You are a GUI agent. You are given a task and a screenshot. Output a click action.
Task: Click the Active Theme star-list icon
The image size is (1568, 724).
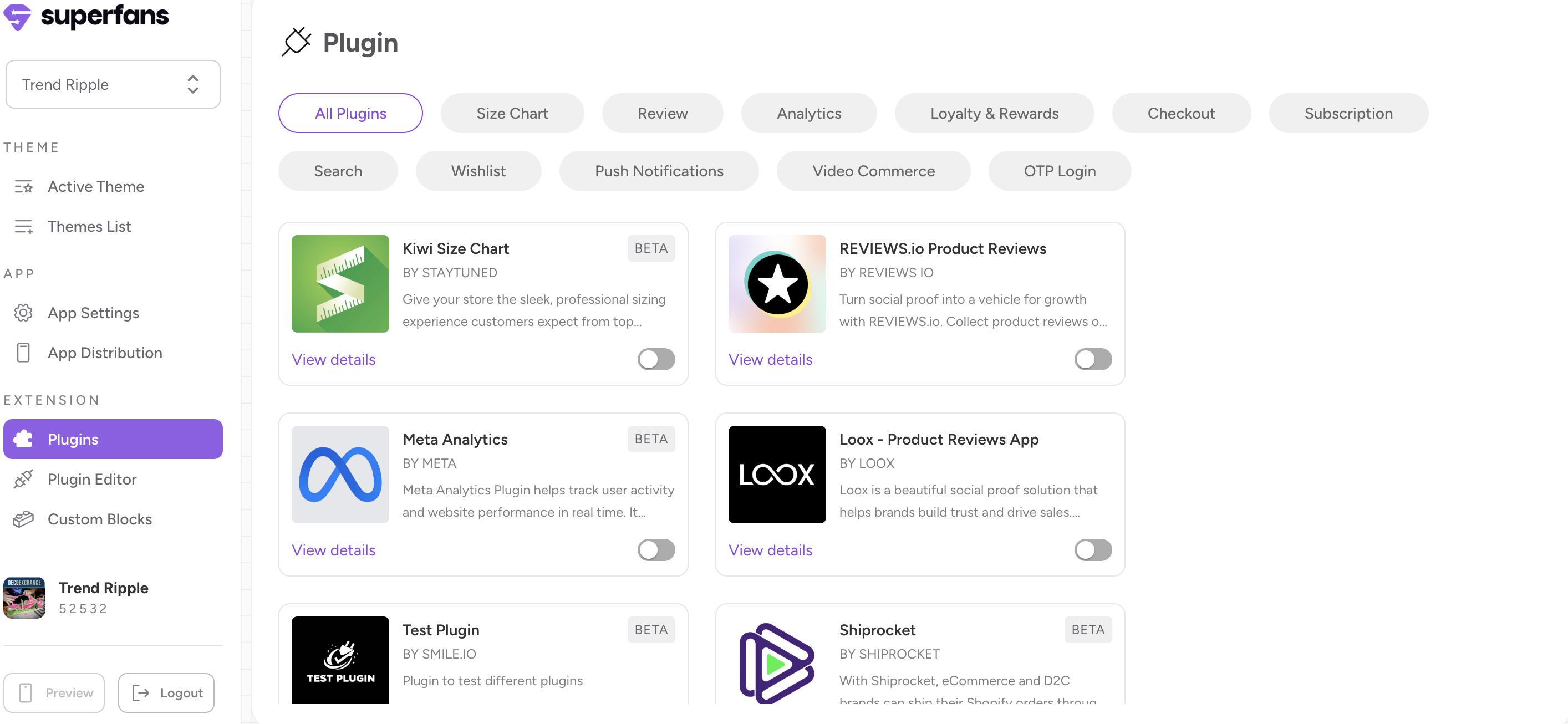click(x=23, y=187)
